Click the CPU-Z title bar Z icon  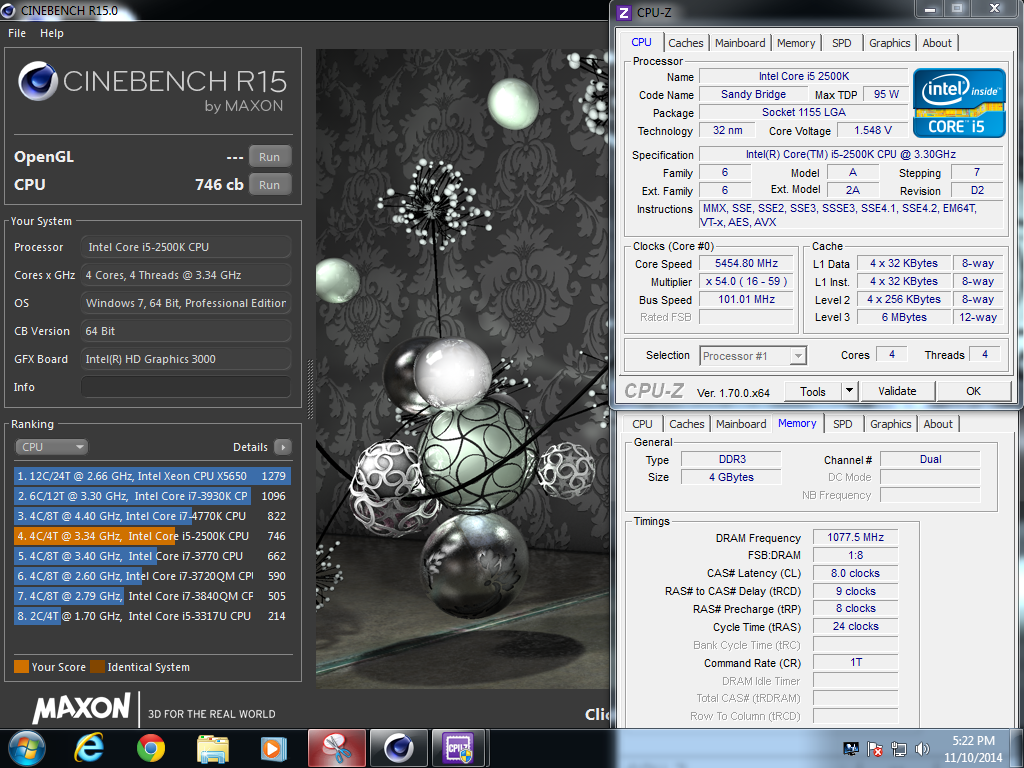tap(624, 12)
